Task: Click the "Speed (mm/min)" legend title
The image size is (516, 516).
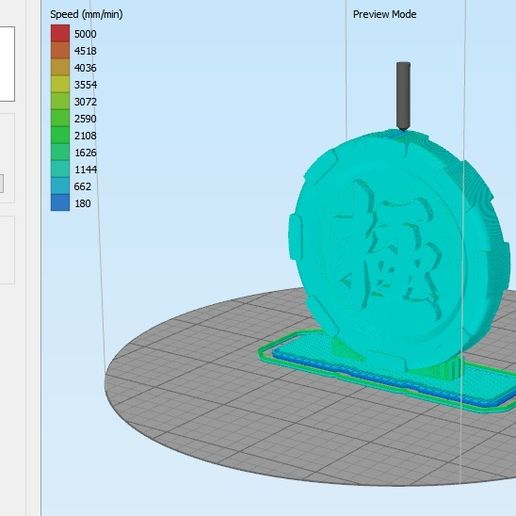Action: 86,14
